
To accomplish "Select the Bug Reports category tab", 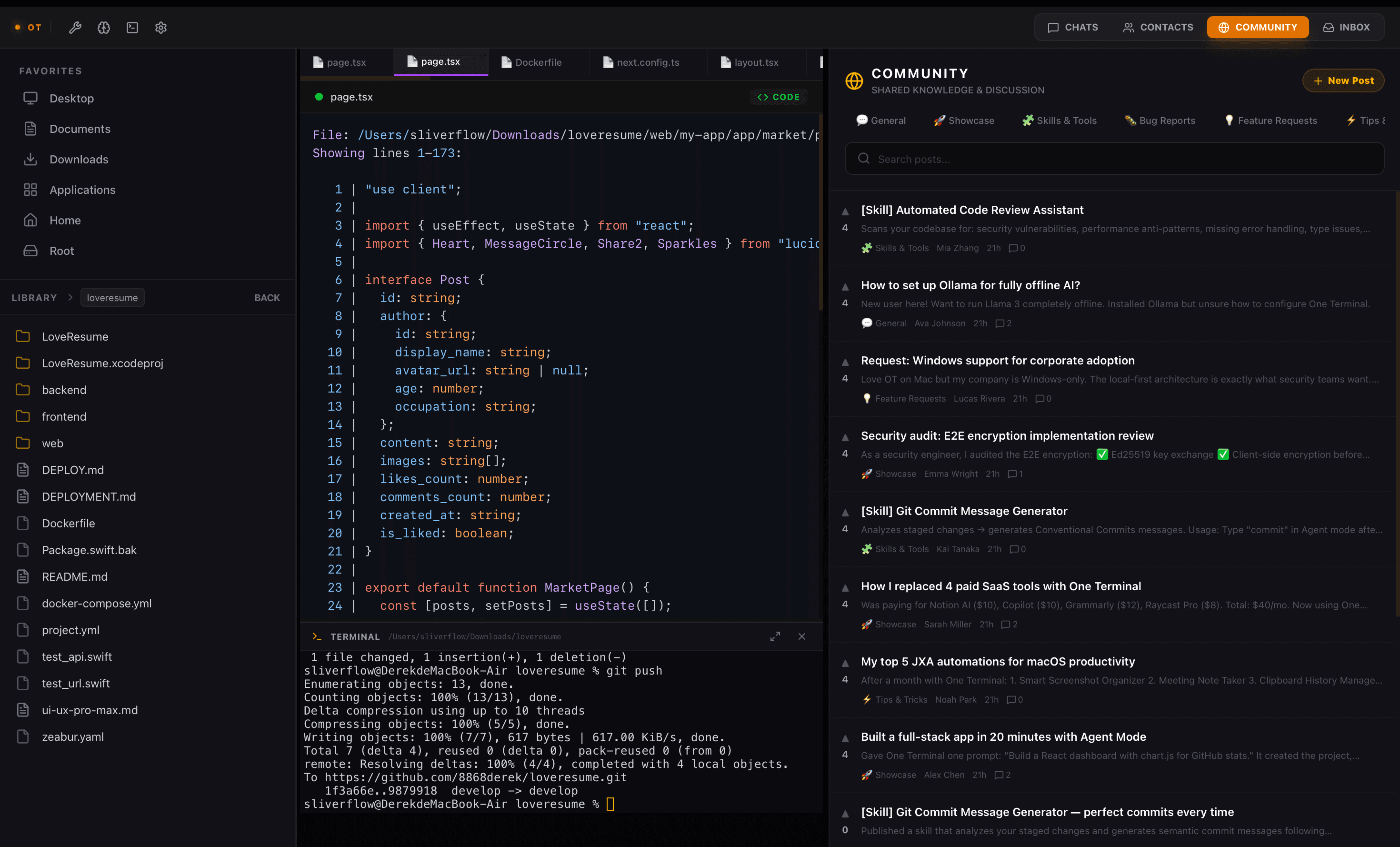I will pos(1161,120).
